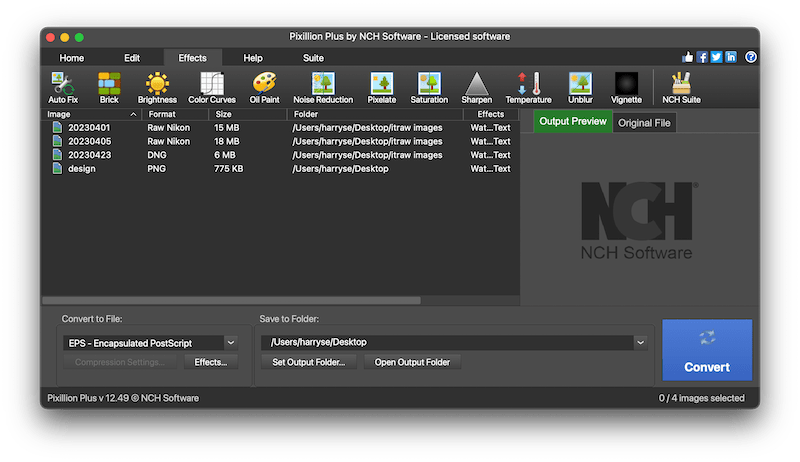Expand the Convert to File format dropdown
This screenshot has width=800, height=462.
[x=231, y=343]
